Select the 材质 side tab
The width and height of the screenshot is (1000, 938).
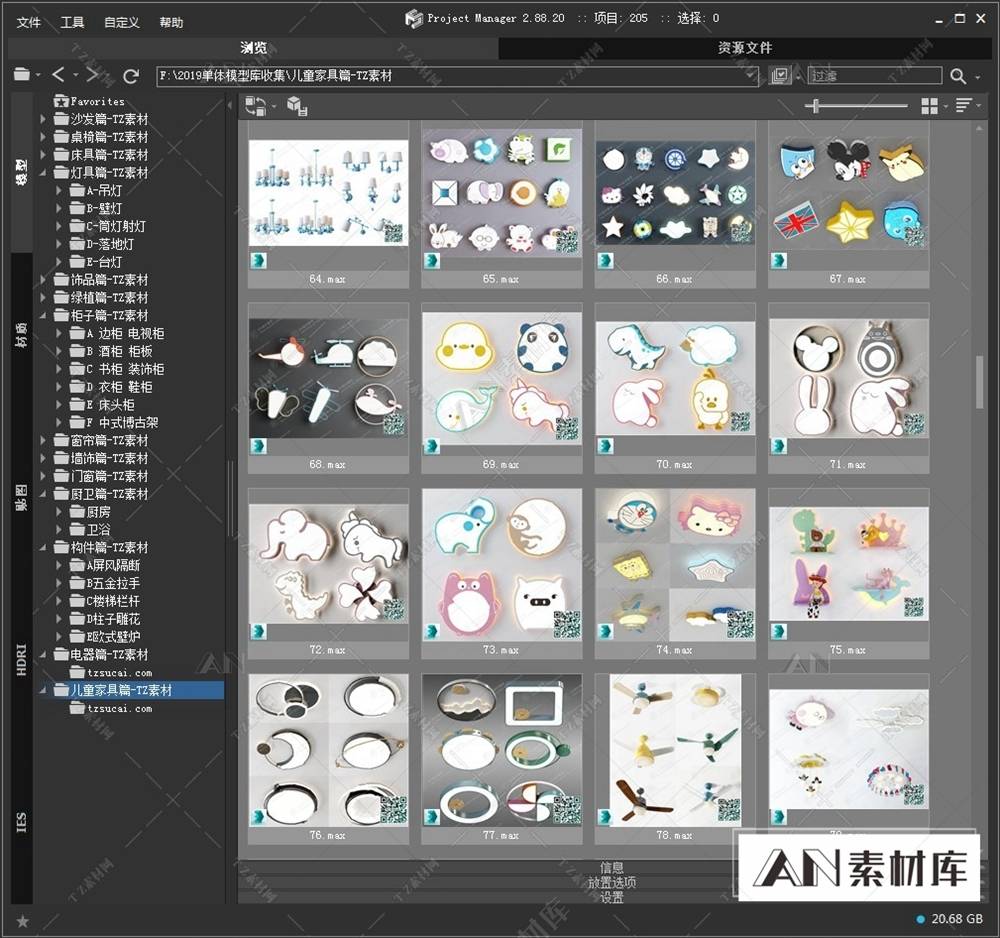click(21, 336)
